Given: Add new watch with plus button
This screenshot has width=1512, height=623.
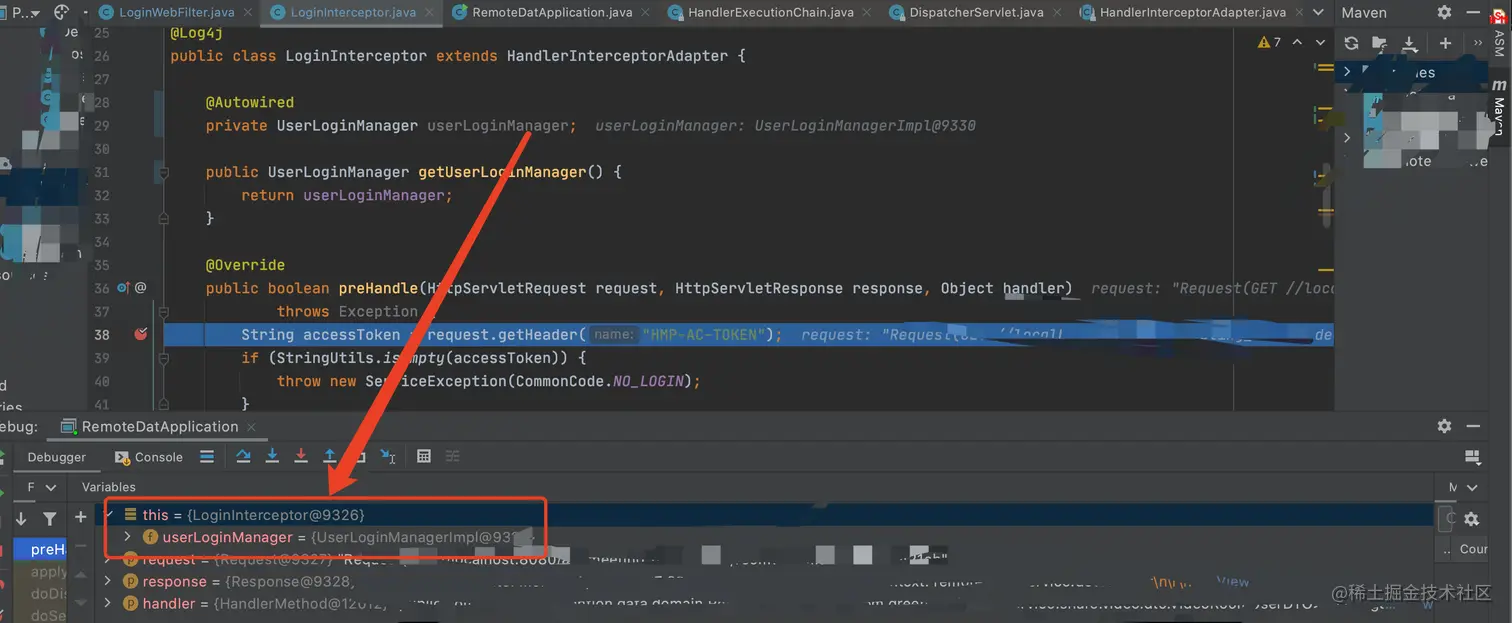Looking at the screenshot, I should [x=81, y=517].
